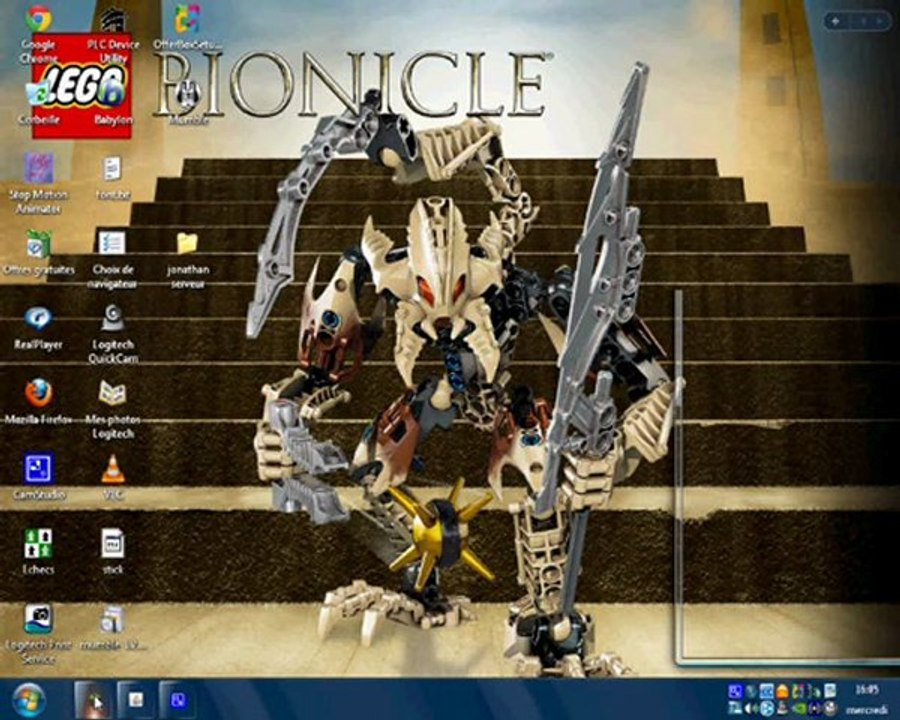Image resolution: width=900 pixels, height=720 pixels.
Task: Click the orange VLC-like tray icon
Action: [x=782, y=691]
